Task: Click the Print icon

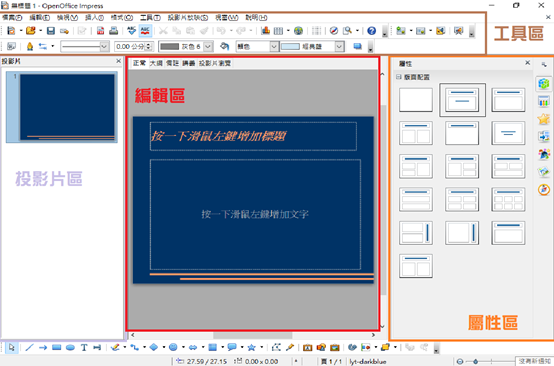Action: 113,31
